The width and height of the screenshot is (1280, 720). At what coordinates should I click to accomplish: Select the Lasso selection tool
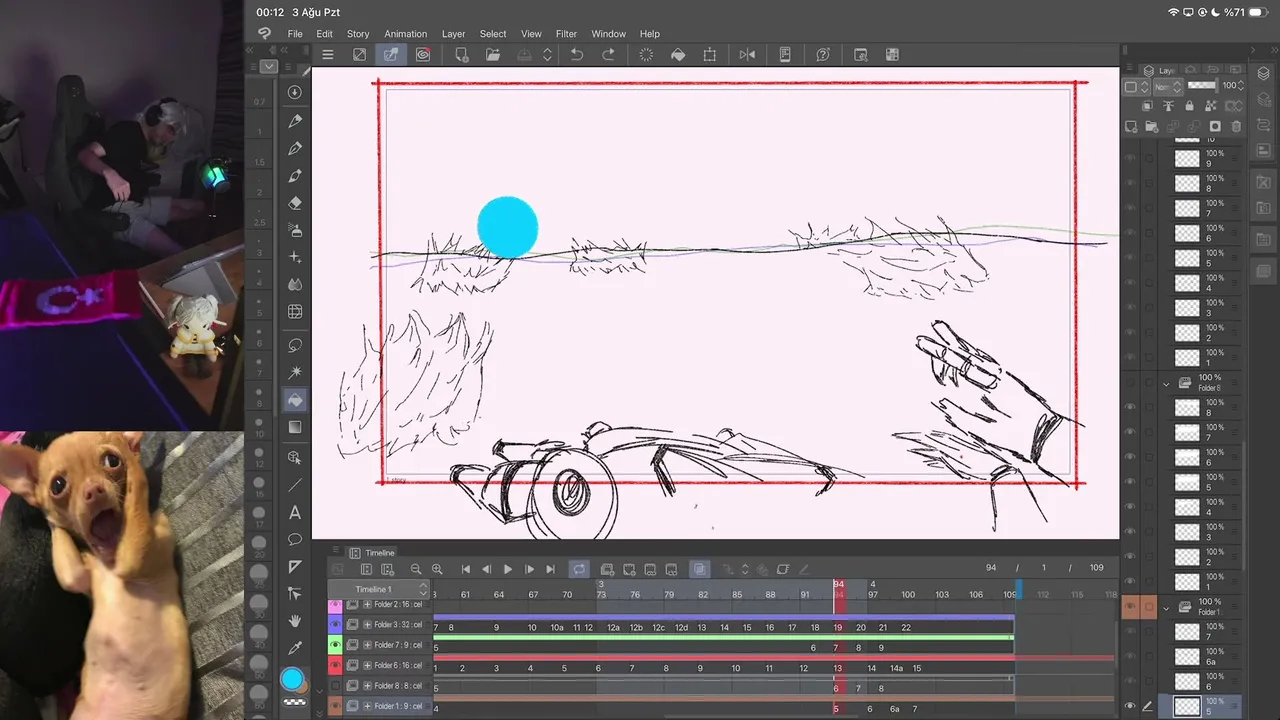(x=295, y=345)
